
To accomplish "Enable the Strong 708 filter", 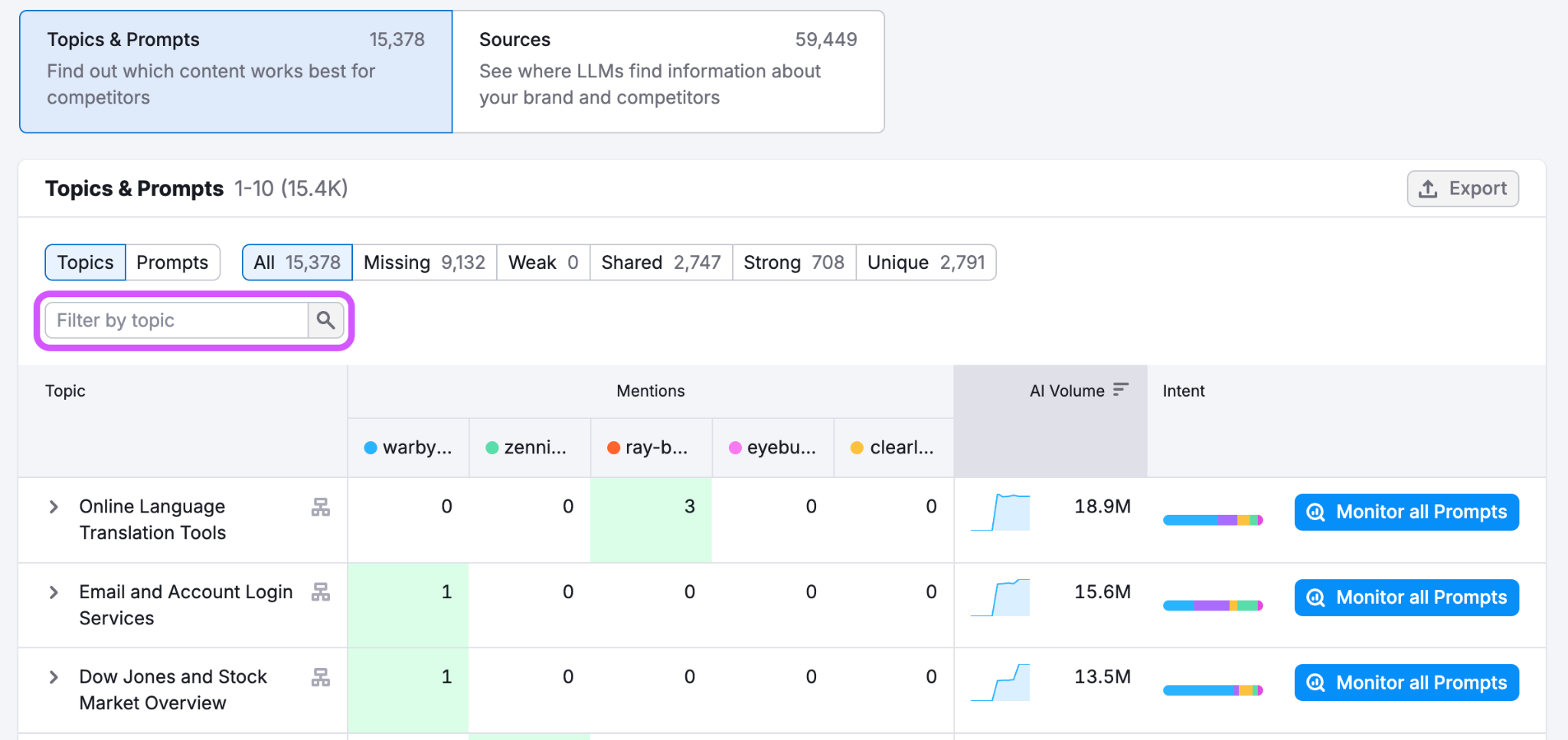I will (x=793, y=262).
